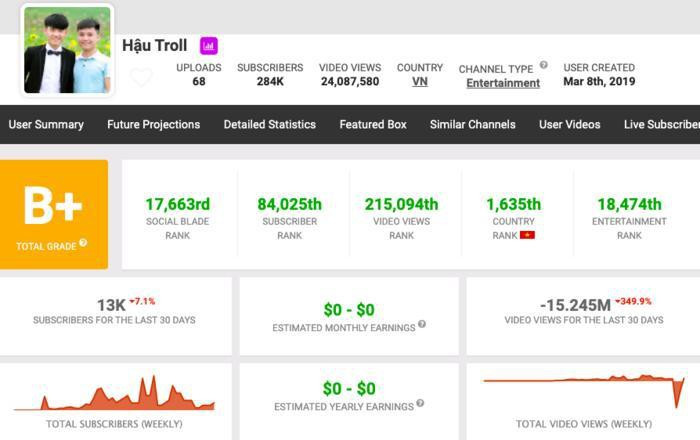Click the question mark beside Total Grade

(83, 243)
